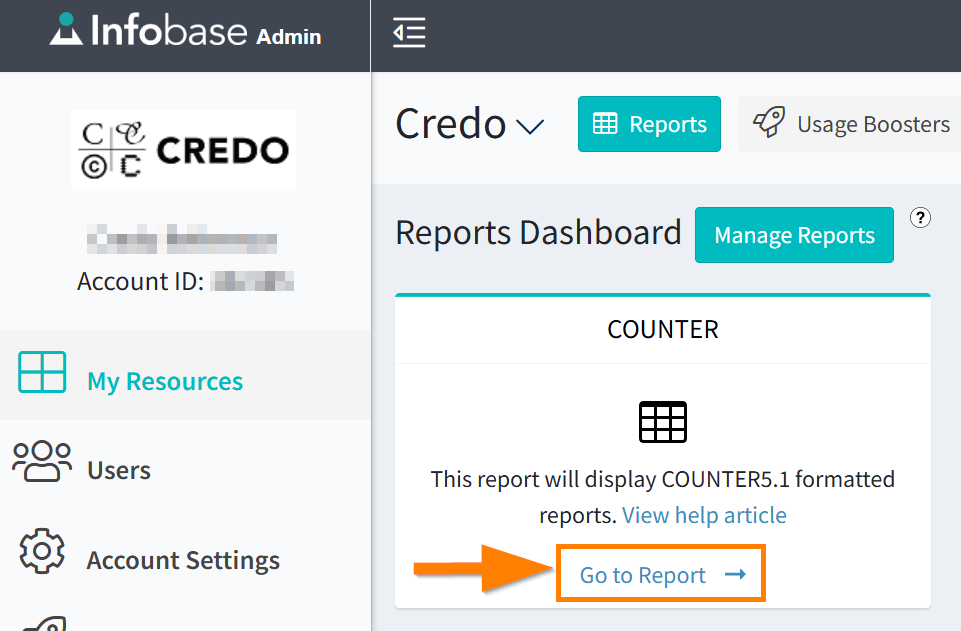Click the Infobase Admin logo

click(185, 30)
